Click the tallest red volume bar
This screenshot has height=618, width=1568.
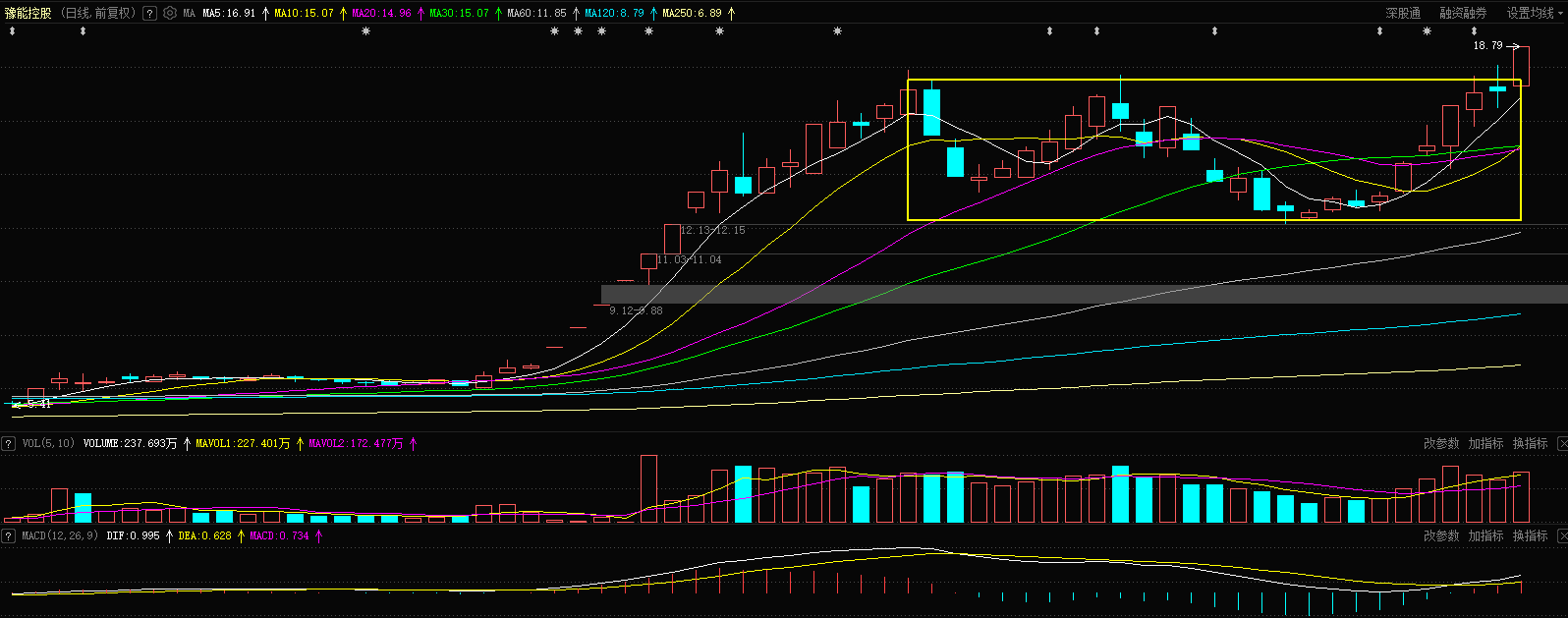click(648, 488)
